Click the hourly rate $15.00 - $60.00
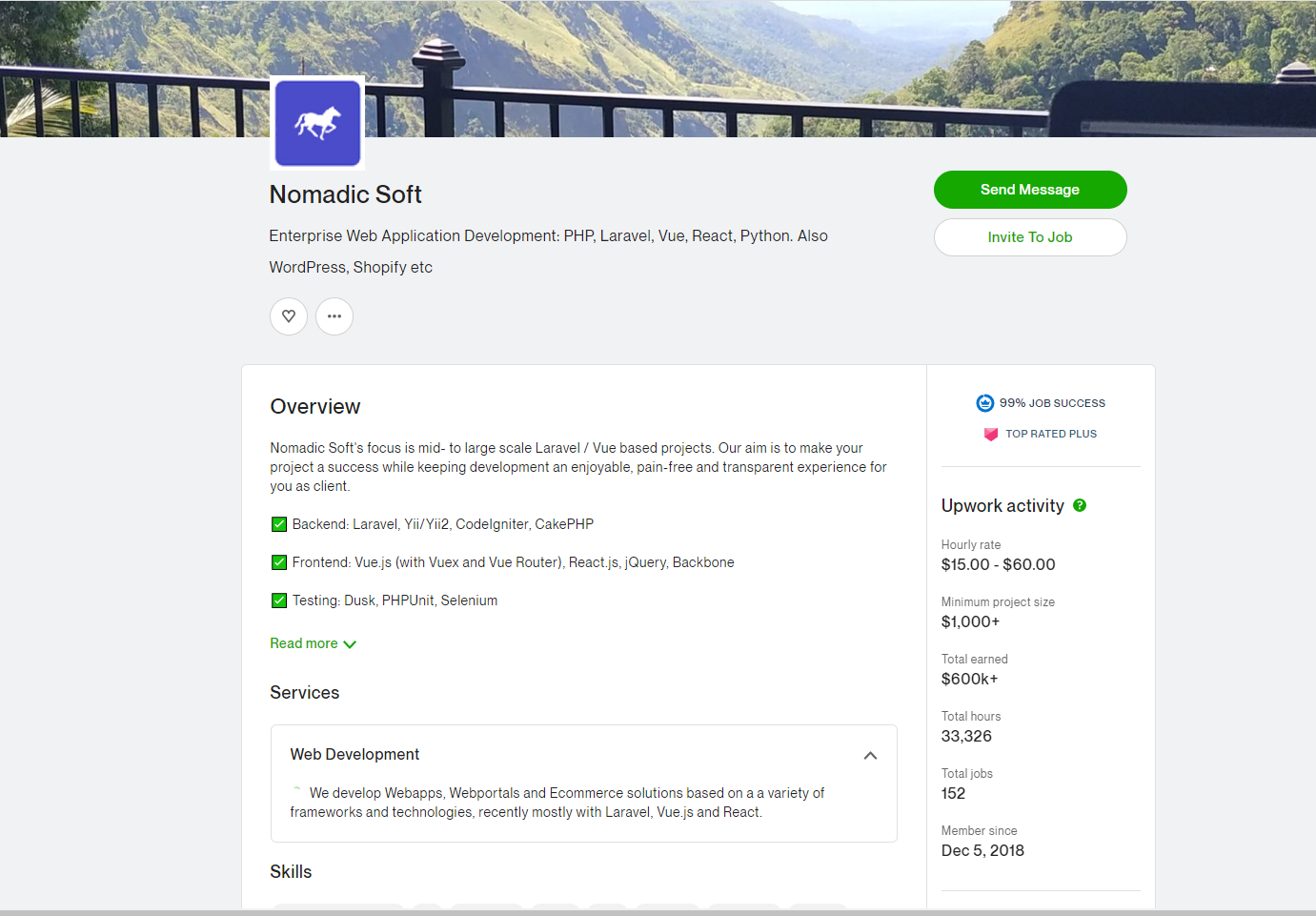 [x=999, y=564]
